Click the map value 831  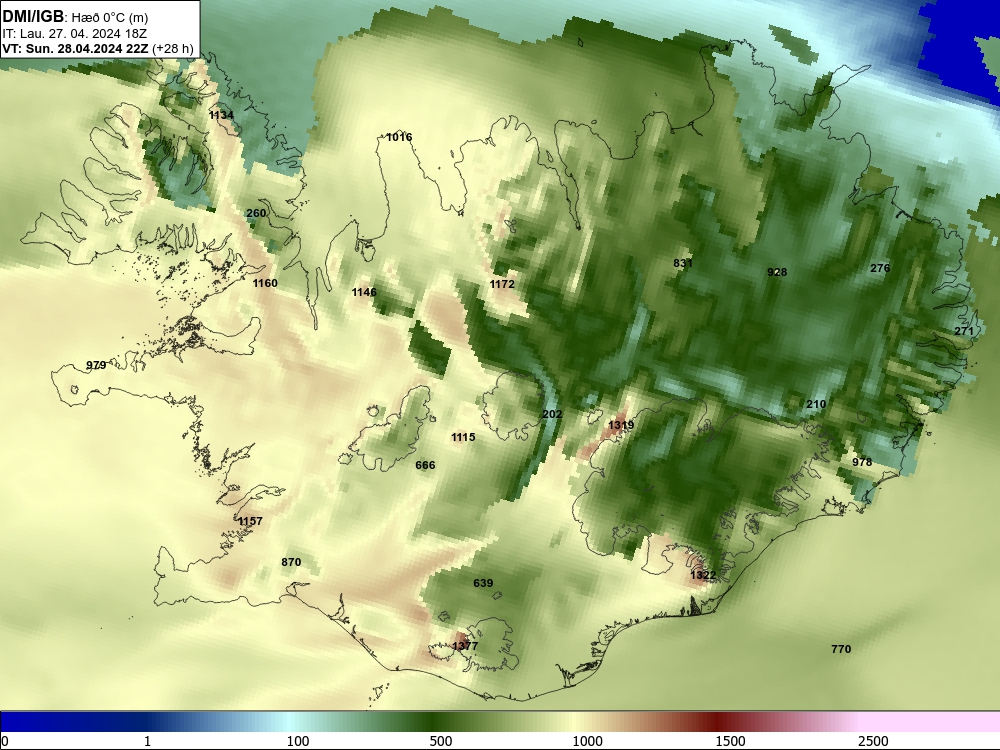click(x=683, y=263)
